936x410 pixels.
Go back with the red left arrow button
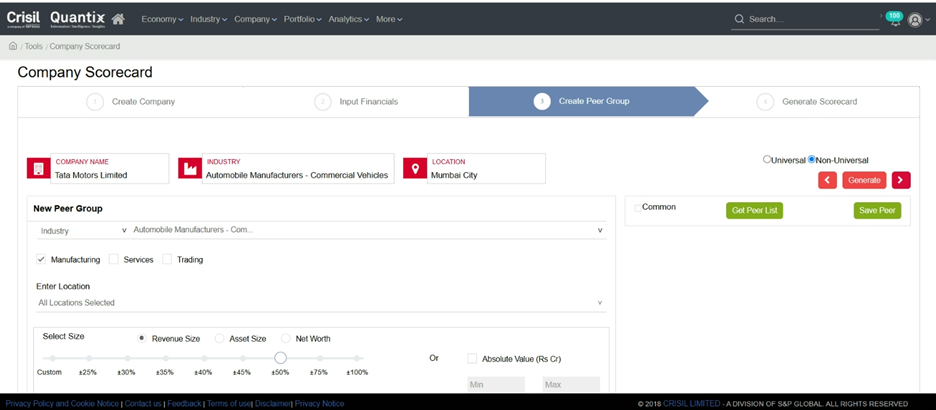click(827, 180)
